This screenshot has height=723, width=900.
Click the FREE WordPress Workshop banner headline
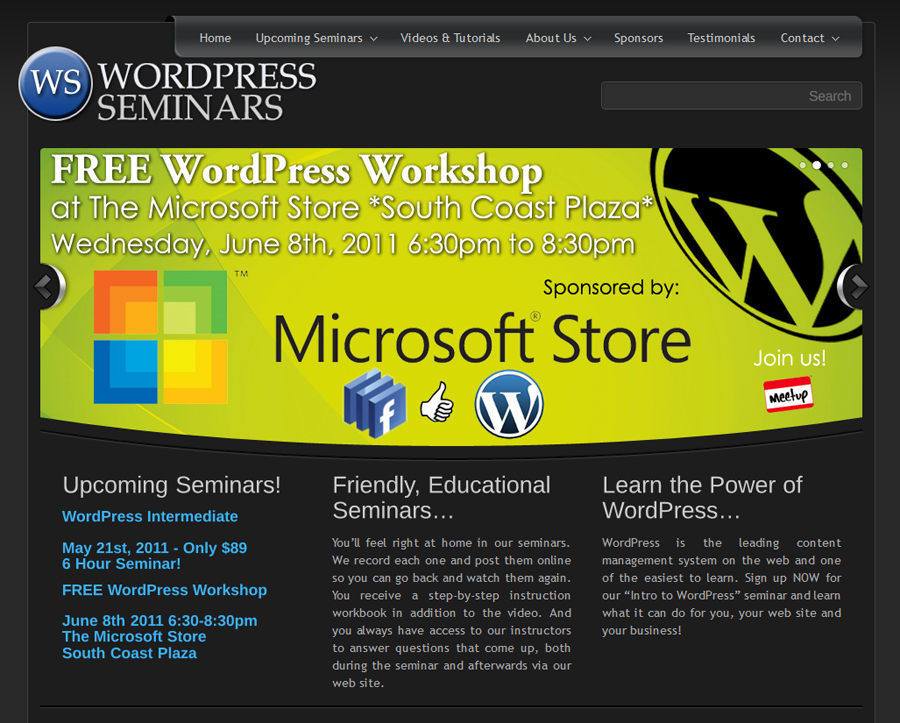[x=297, y=170]
